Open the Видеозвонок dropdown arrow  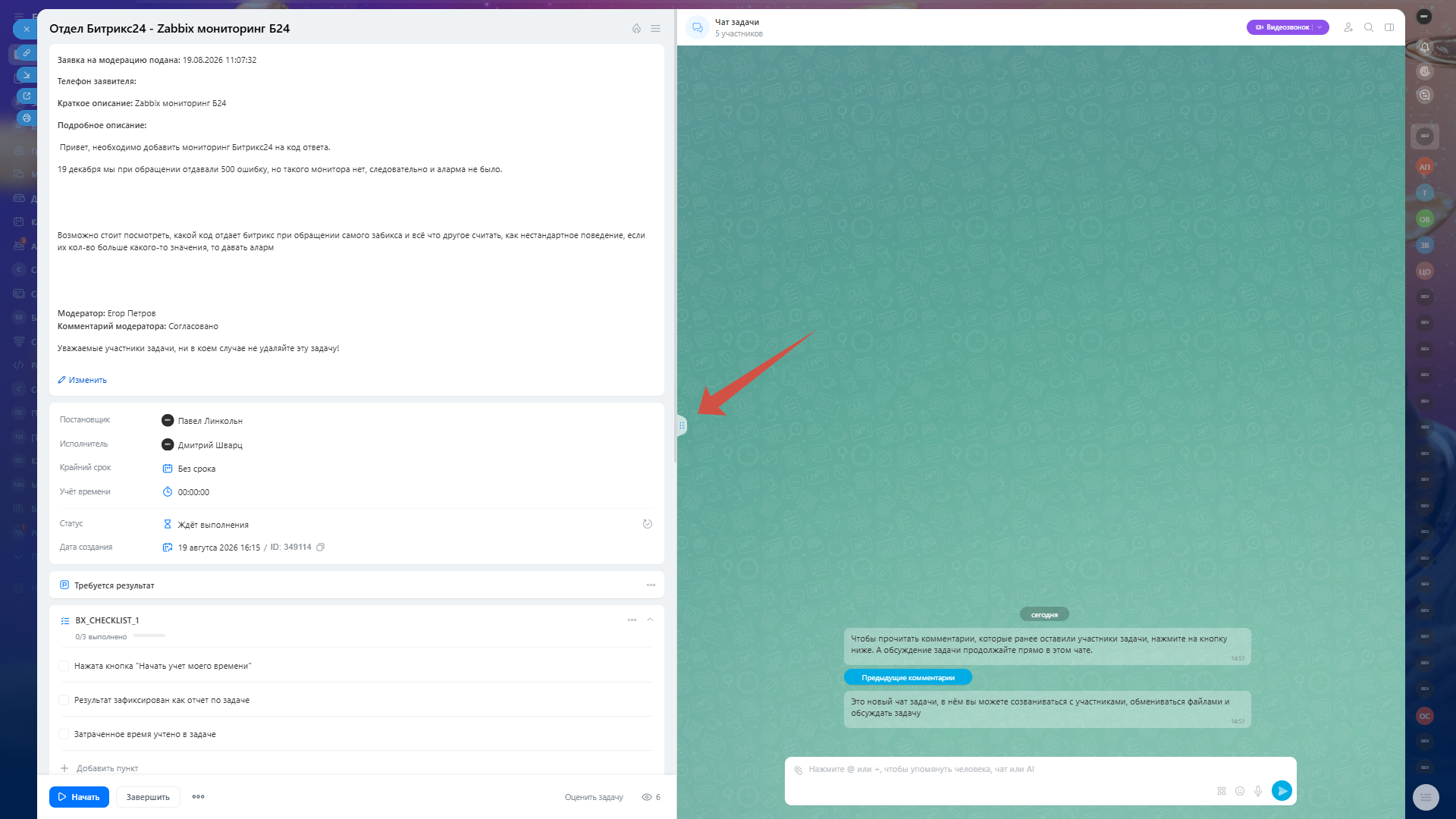[x=1319, y=27]
